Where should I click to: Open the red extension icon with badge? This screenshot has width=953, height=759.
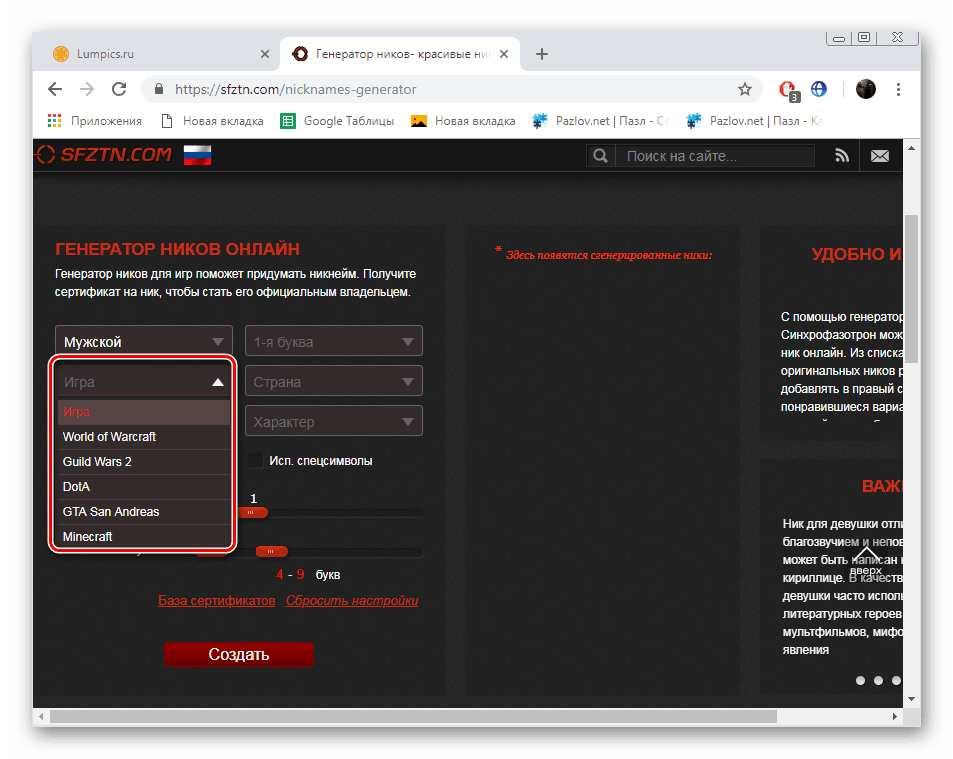(x=789, y=90)
